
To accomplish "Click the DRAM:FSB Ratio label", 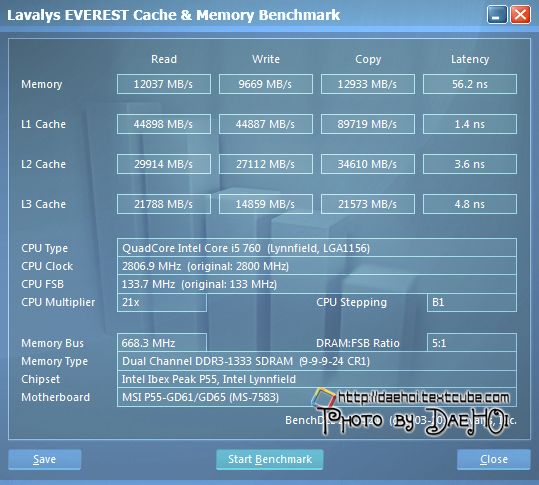I will coord(358,343).
